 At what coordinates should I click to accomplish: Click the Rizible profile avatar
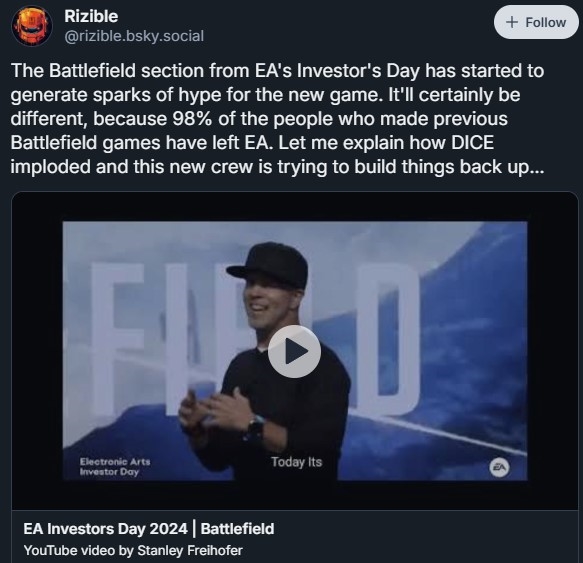pos(32,26)
